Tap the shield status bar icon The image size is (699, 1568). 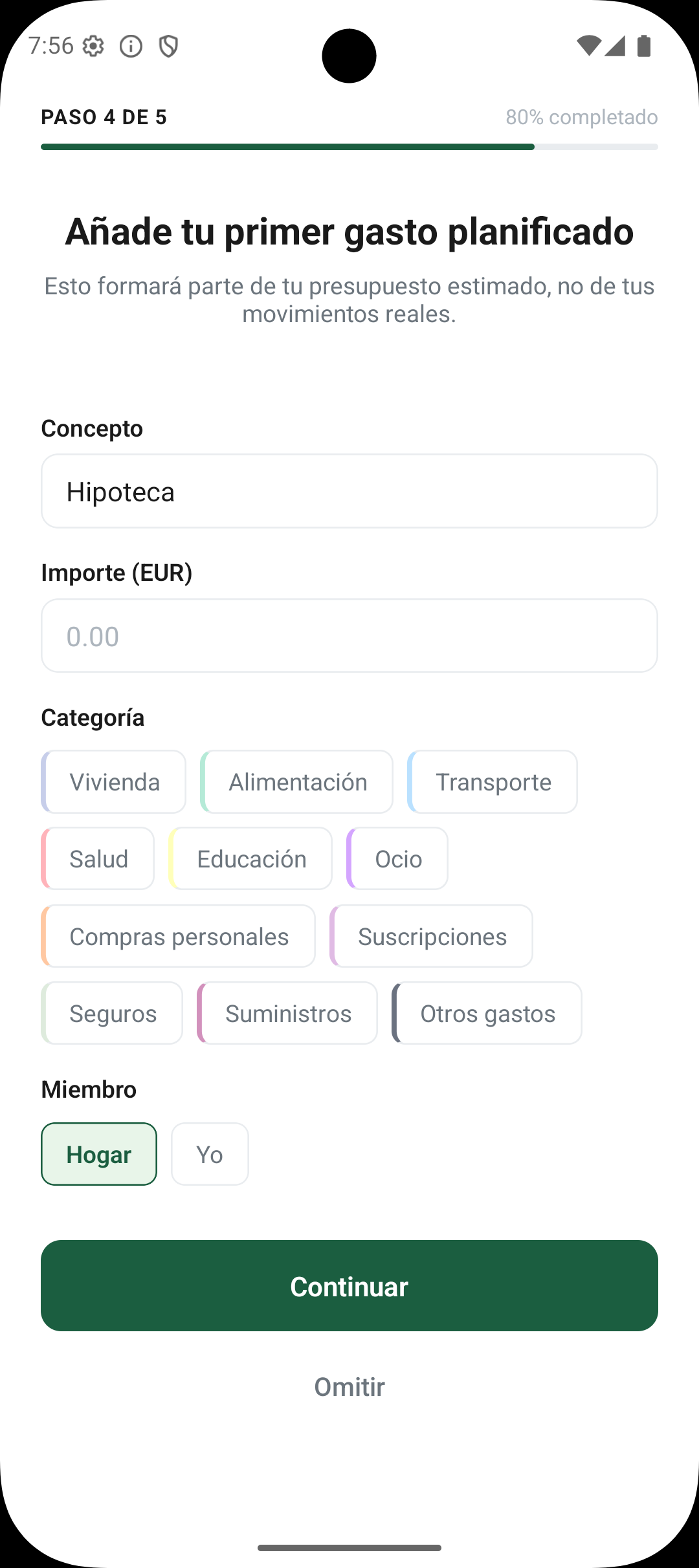click(x=168, y=47)
